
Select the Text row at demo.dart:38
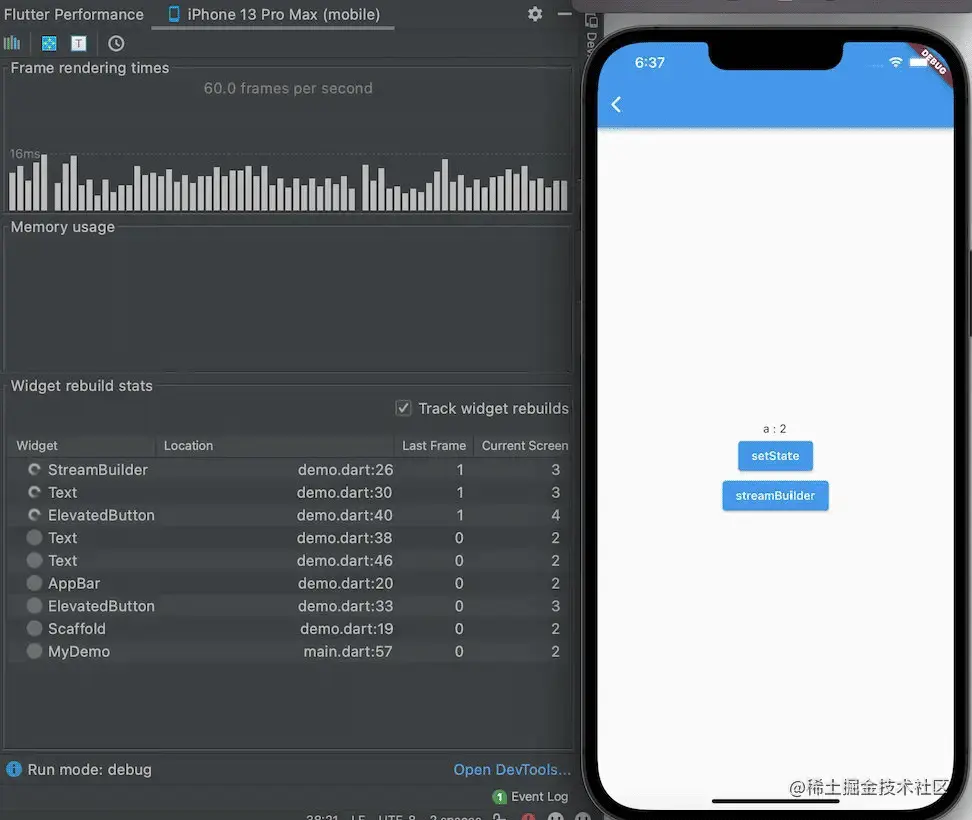(x=289, y=538)
